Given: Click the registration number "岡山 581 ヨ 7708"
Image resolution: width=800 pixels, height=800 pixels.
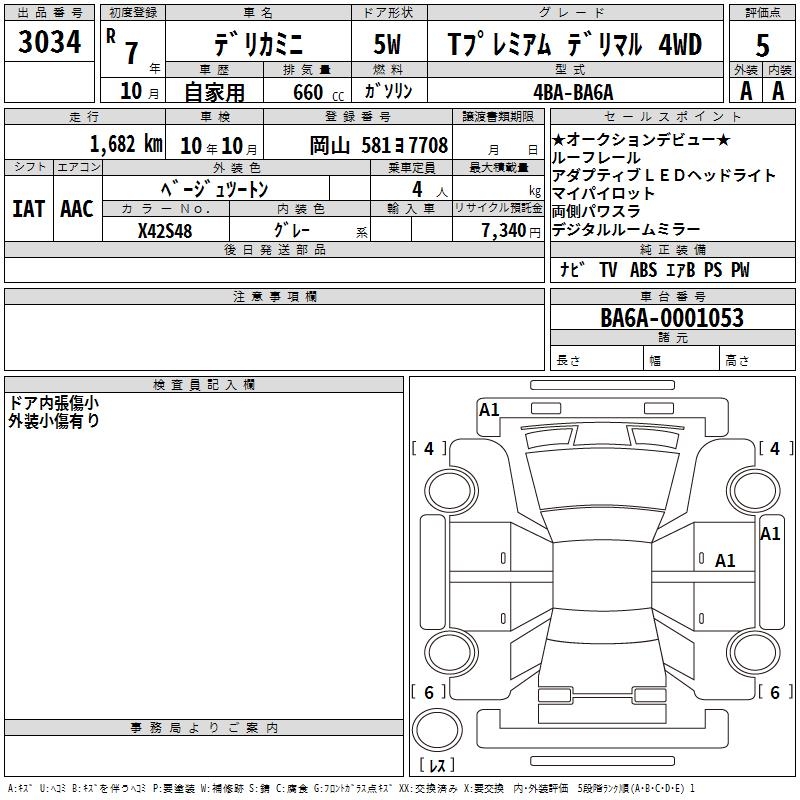Looking at the screenshot, I should pos(379,145).
